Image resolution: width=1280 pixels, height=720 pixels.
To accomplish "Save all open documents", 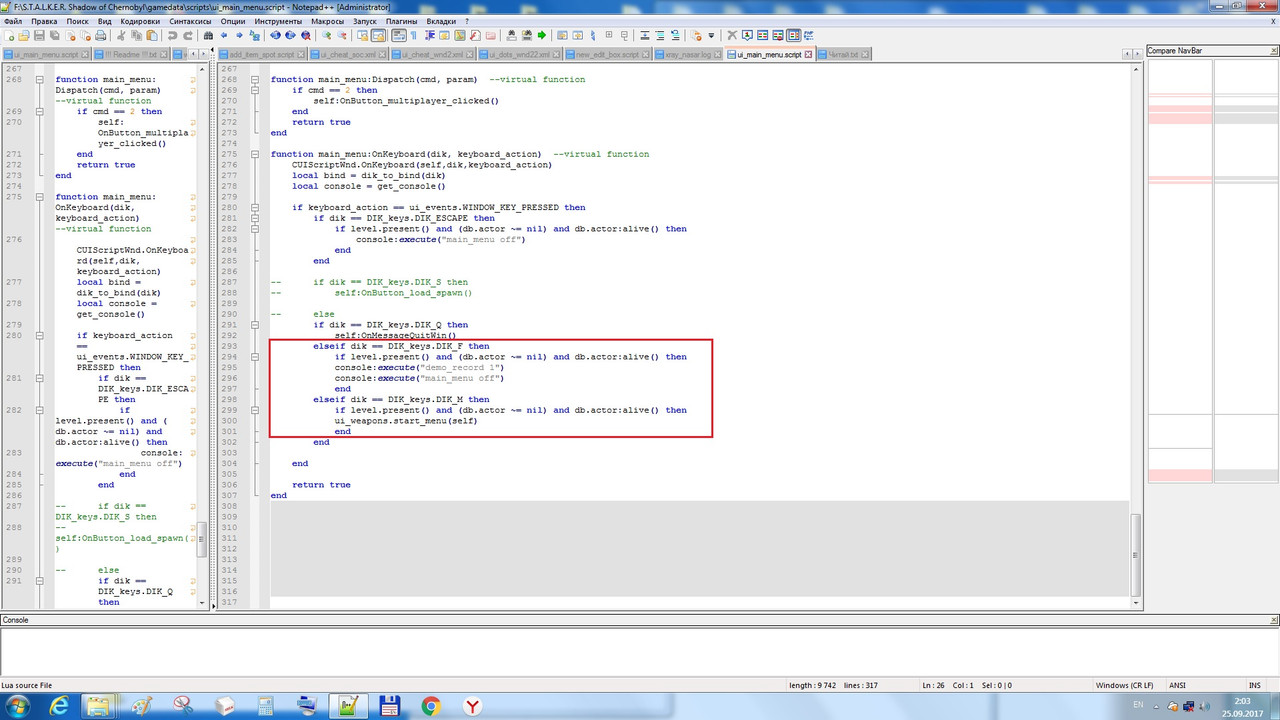I will pos(55,35).
